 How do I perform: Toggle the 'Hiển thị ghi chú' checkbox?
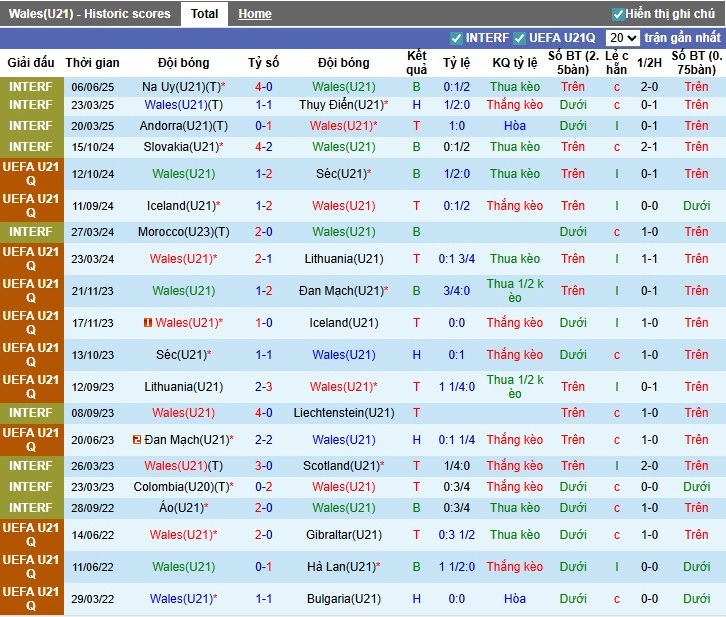click(x=618, y=14)
